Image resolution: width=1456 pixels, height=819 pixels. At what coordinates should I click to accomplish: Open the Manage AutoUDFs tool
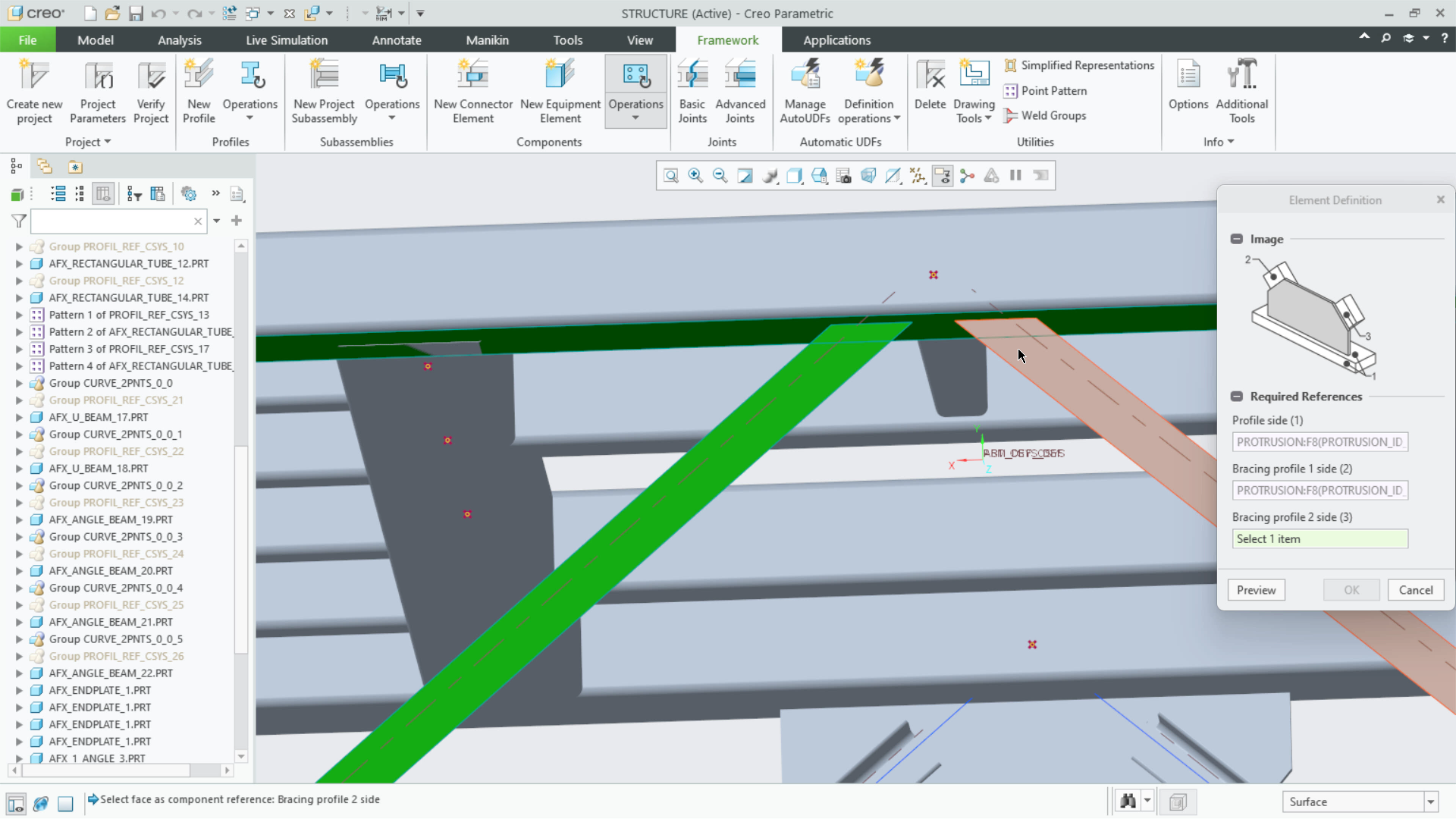805,90
